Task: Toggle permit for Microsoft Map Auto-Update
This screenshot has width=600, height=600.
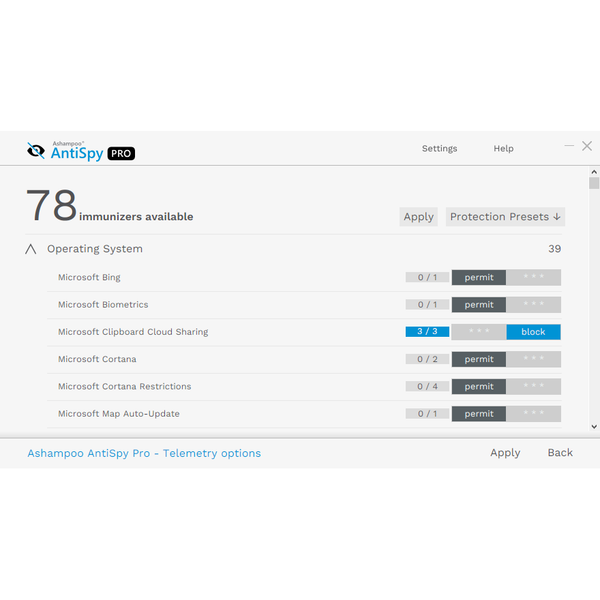Action: tap(479, 414)
